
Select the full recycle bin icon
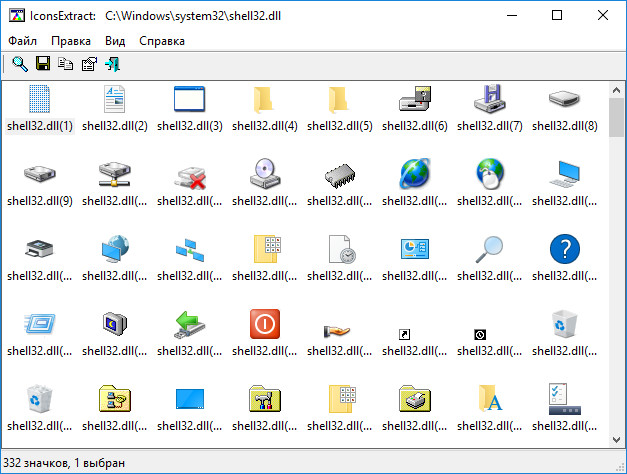(x=40, y=399)
